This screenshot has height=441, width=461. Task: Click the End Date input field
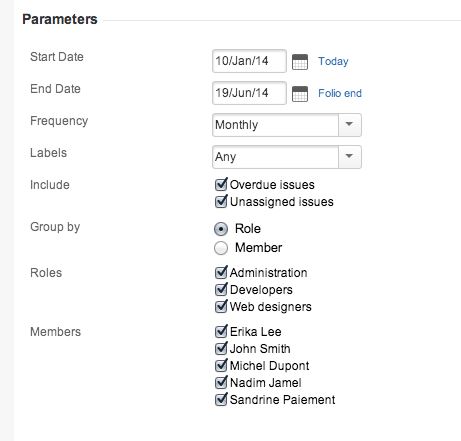point(249,93)
